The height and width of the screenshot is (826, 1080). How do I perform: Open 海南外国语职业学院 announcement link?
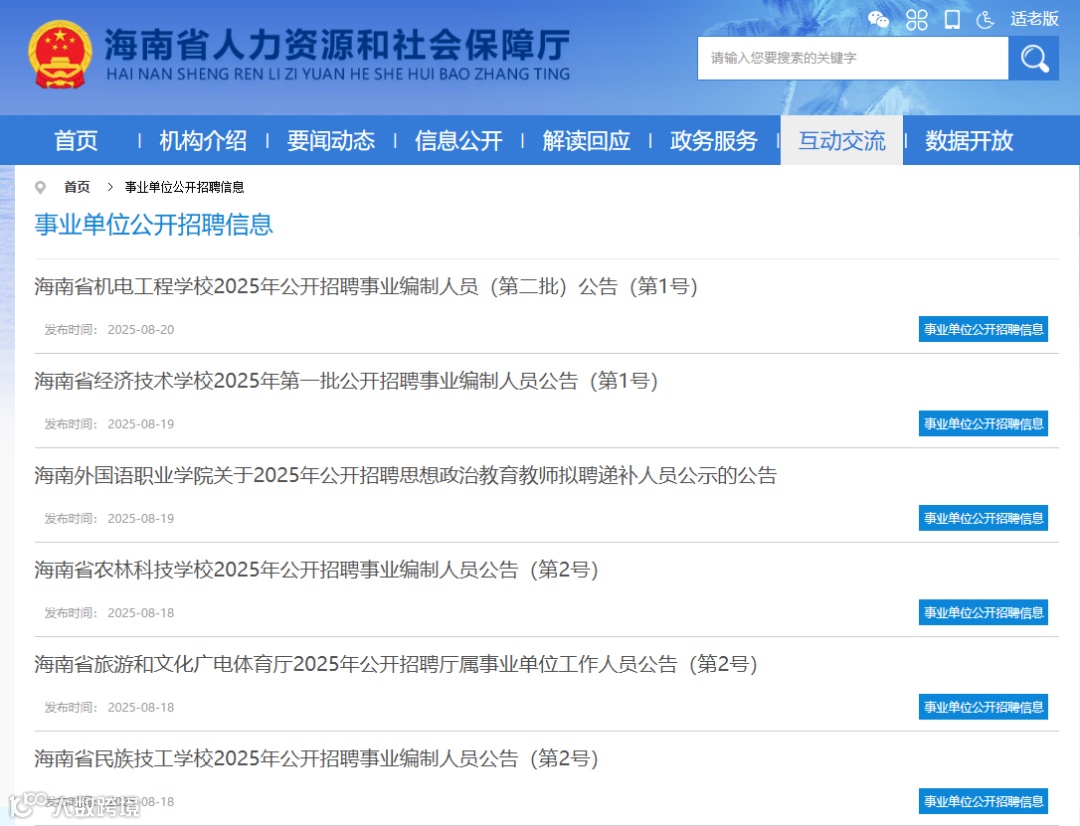click(x=406, y=475)
